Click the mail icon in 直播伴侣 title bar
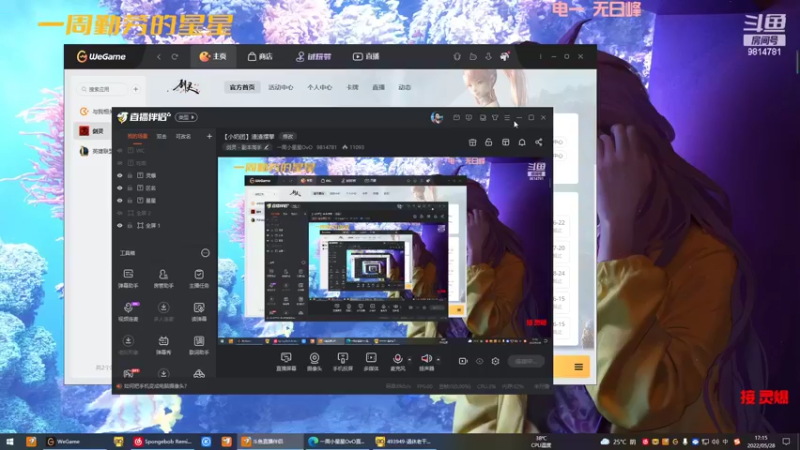Viewport: 800px width, 450px height. click(456, 117)
